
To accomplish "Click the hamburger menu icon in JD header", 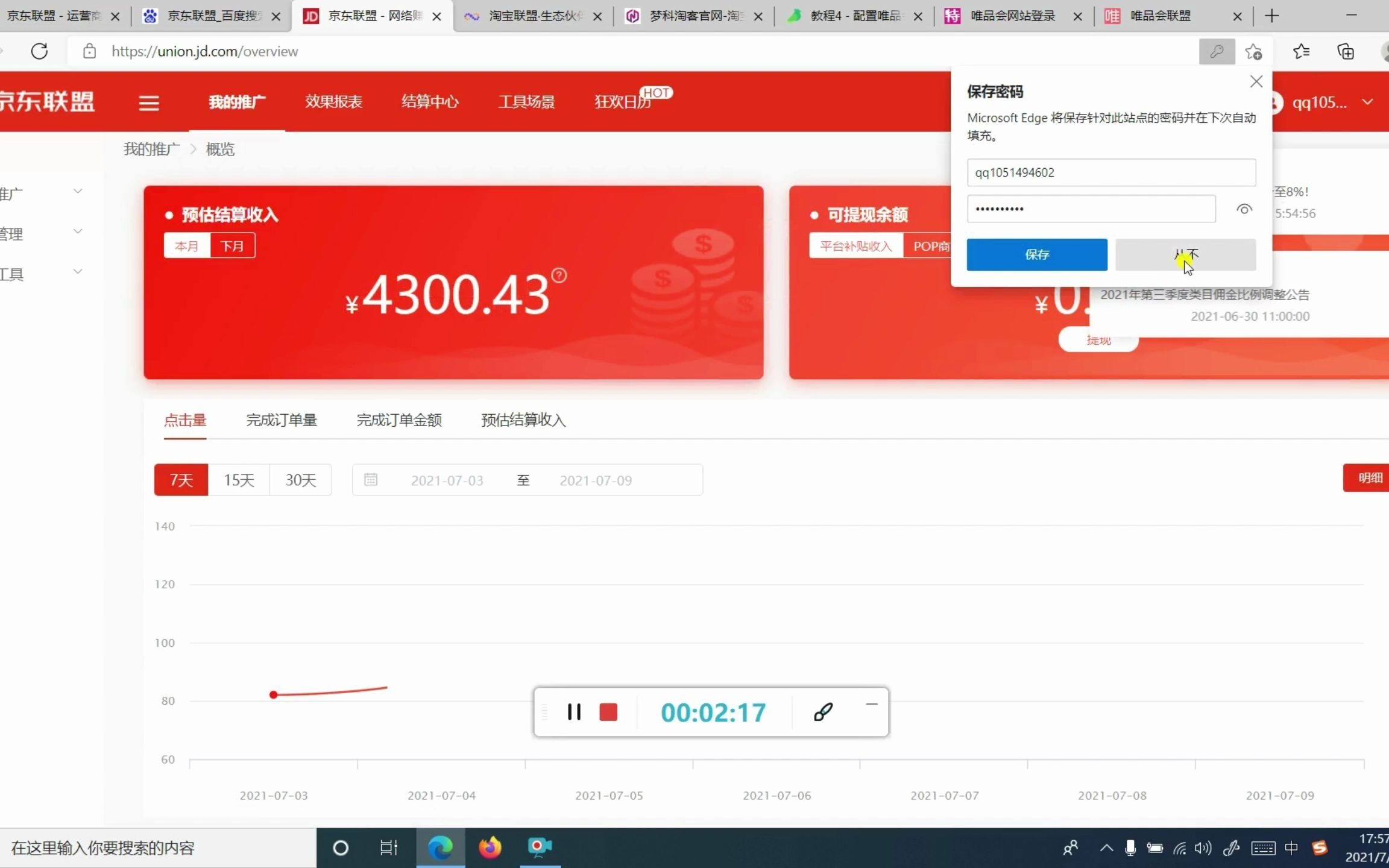I will [x=149, y=103].
